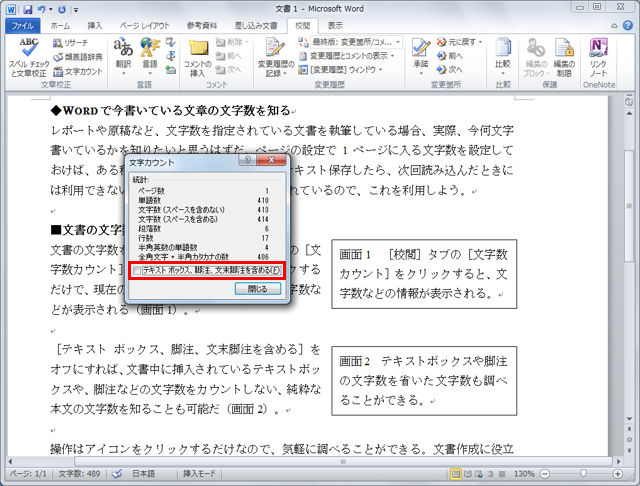Switch to the 参考資料 tab
640x486 pixels.
click(202, 26)
